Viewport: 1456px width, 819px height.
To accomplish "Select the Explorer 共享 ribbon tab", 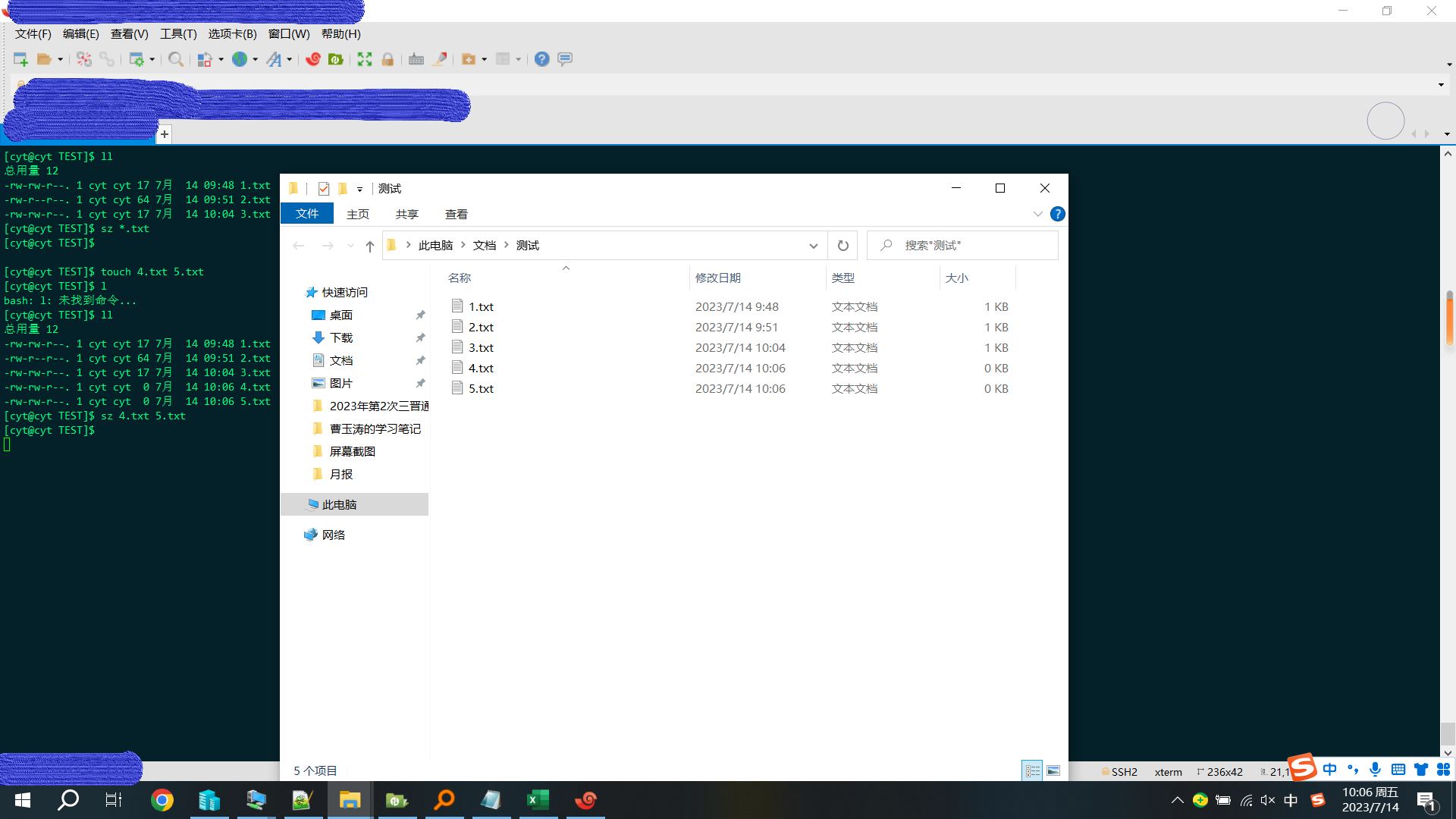I will [407, 215].
